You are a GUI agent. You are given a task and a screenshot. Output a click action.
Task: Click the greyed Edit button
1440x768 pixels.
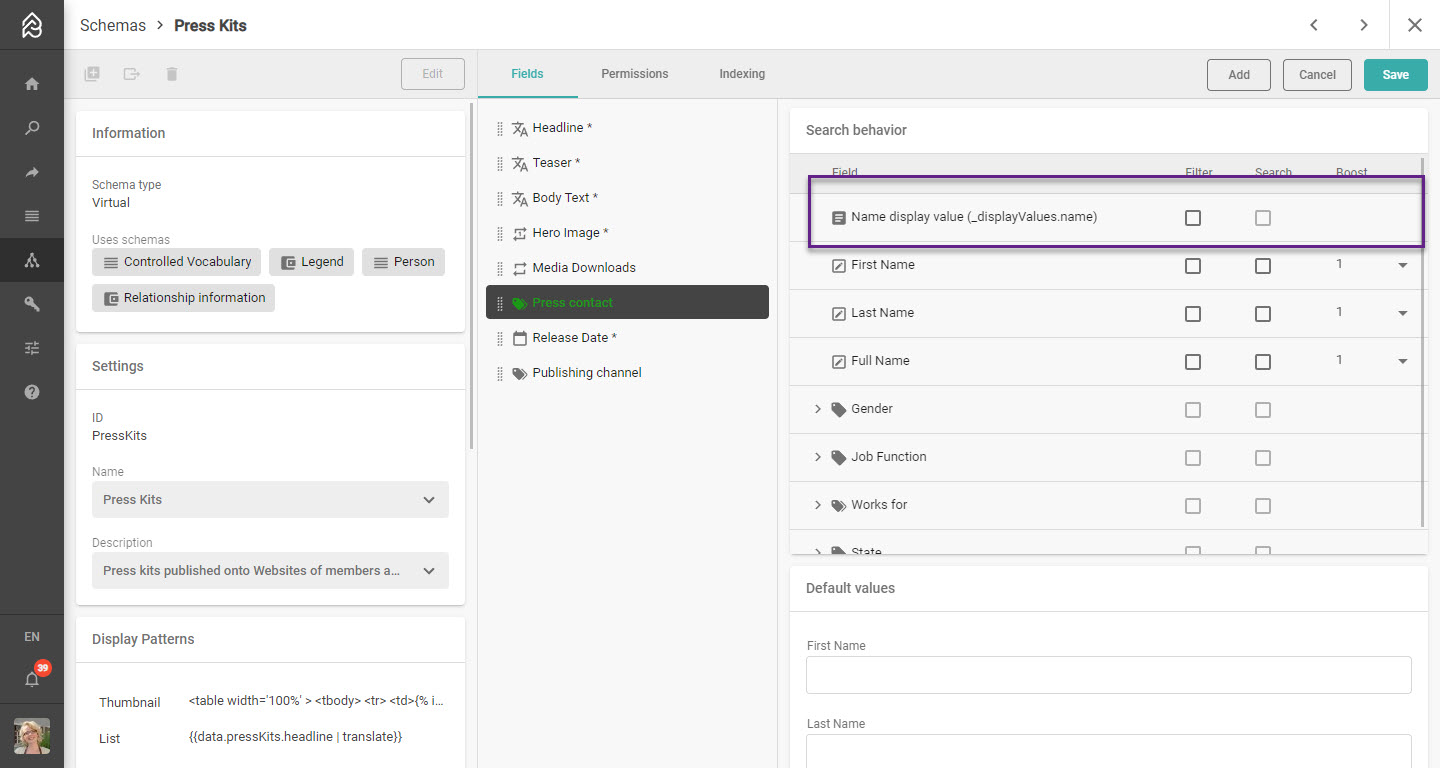pyautogui.click(x=433, y=74)
